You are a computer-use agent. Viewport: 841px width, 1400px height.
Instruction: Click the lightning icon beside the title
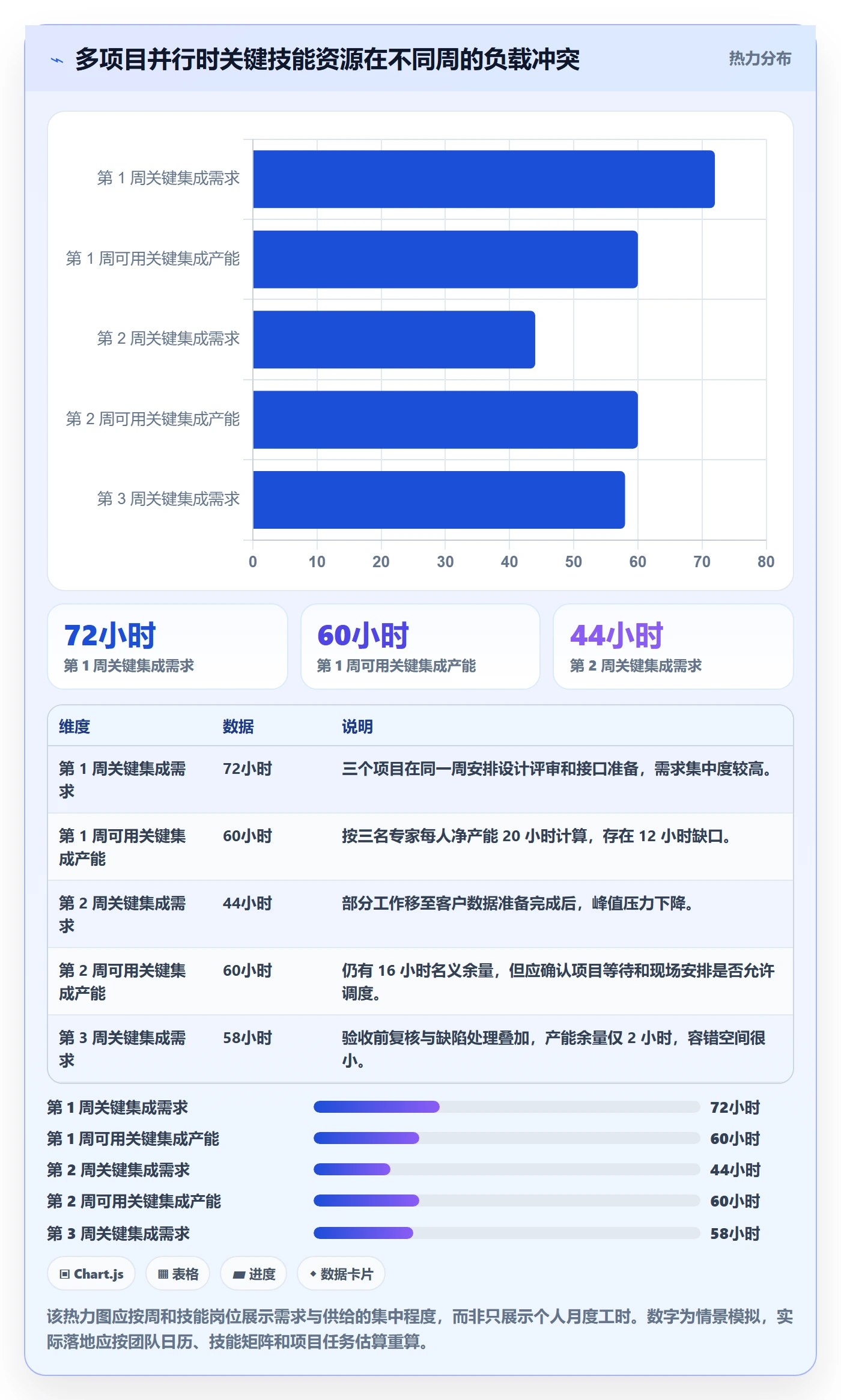click(x=56, y=60)
